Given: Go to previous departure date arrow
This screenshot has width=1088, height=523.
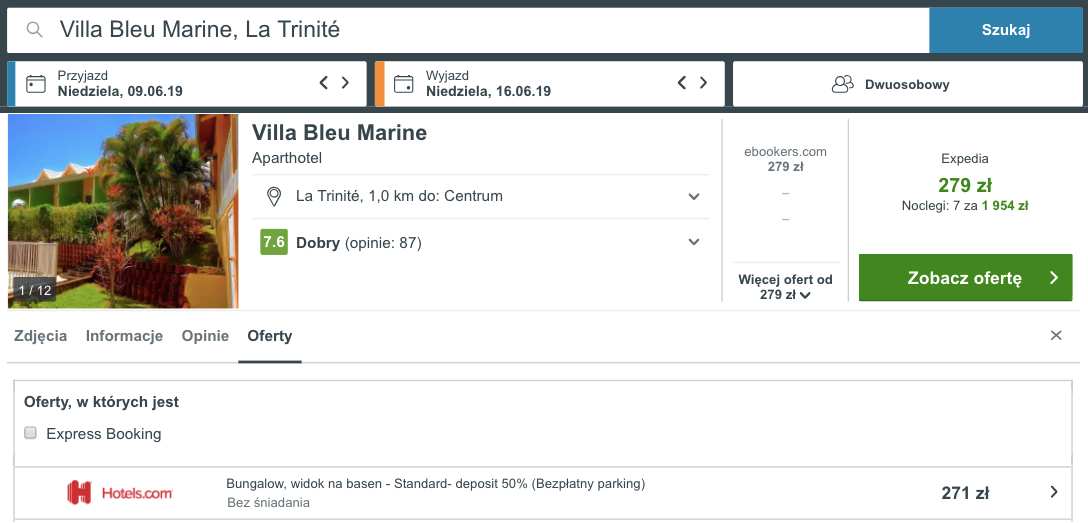Looking at the screenshot, I should (x=681, y=83).
